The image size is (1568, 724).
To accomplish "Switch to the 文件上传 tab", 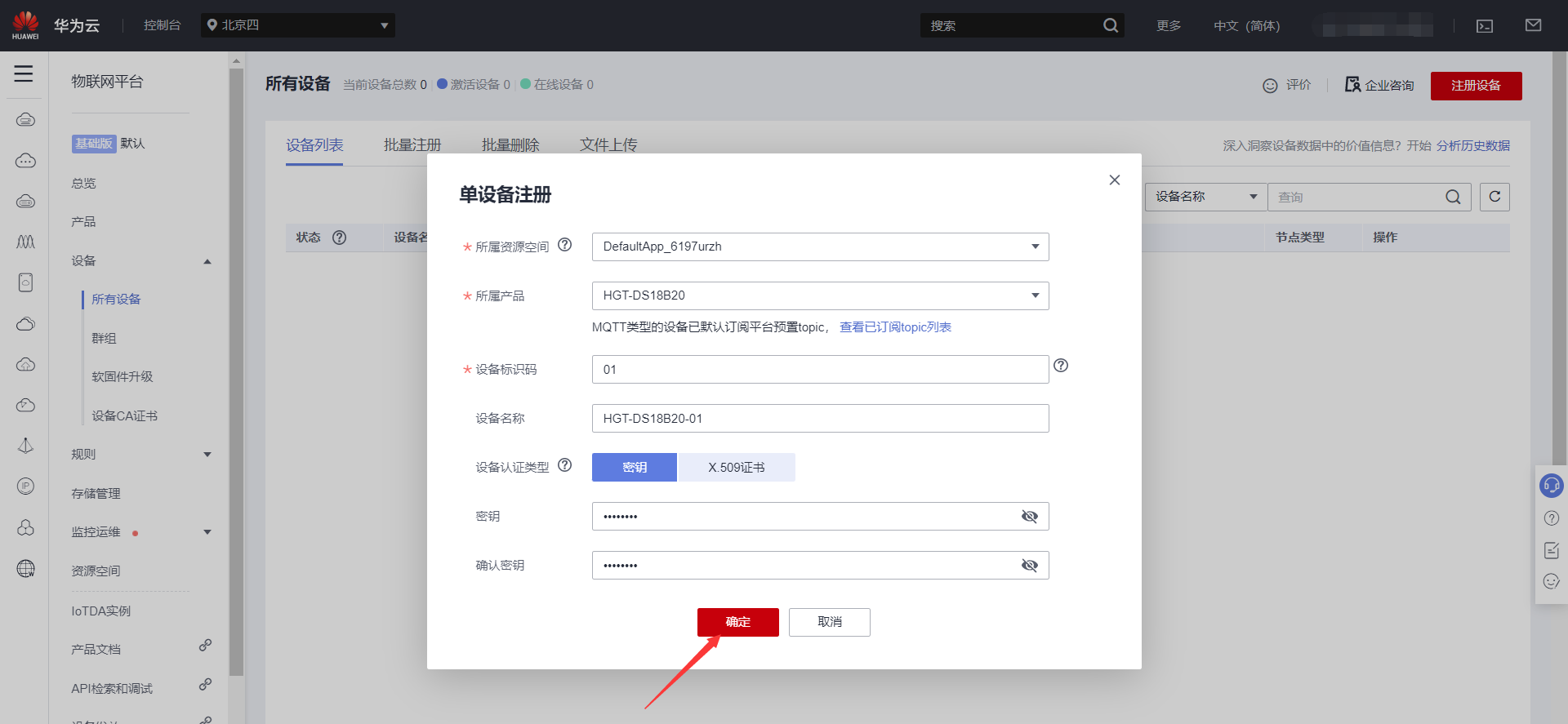I will point(608,144).
